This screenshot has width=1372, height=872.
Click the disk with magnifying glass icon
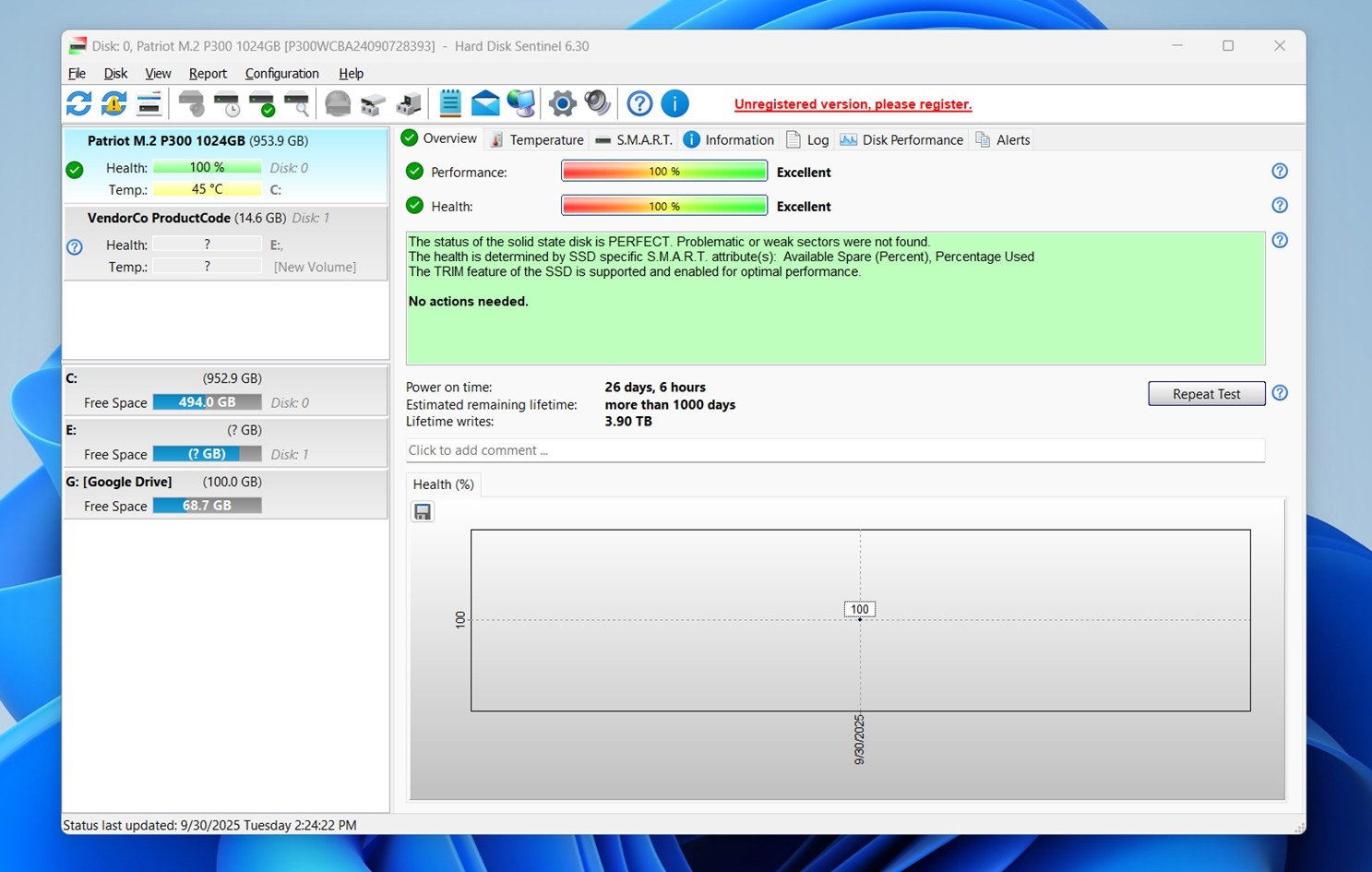coord(296,104)
